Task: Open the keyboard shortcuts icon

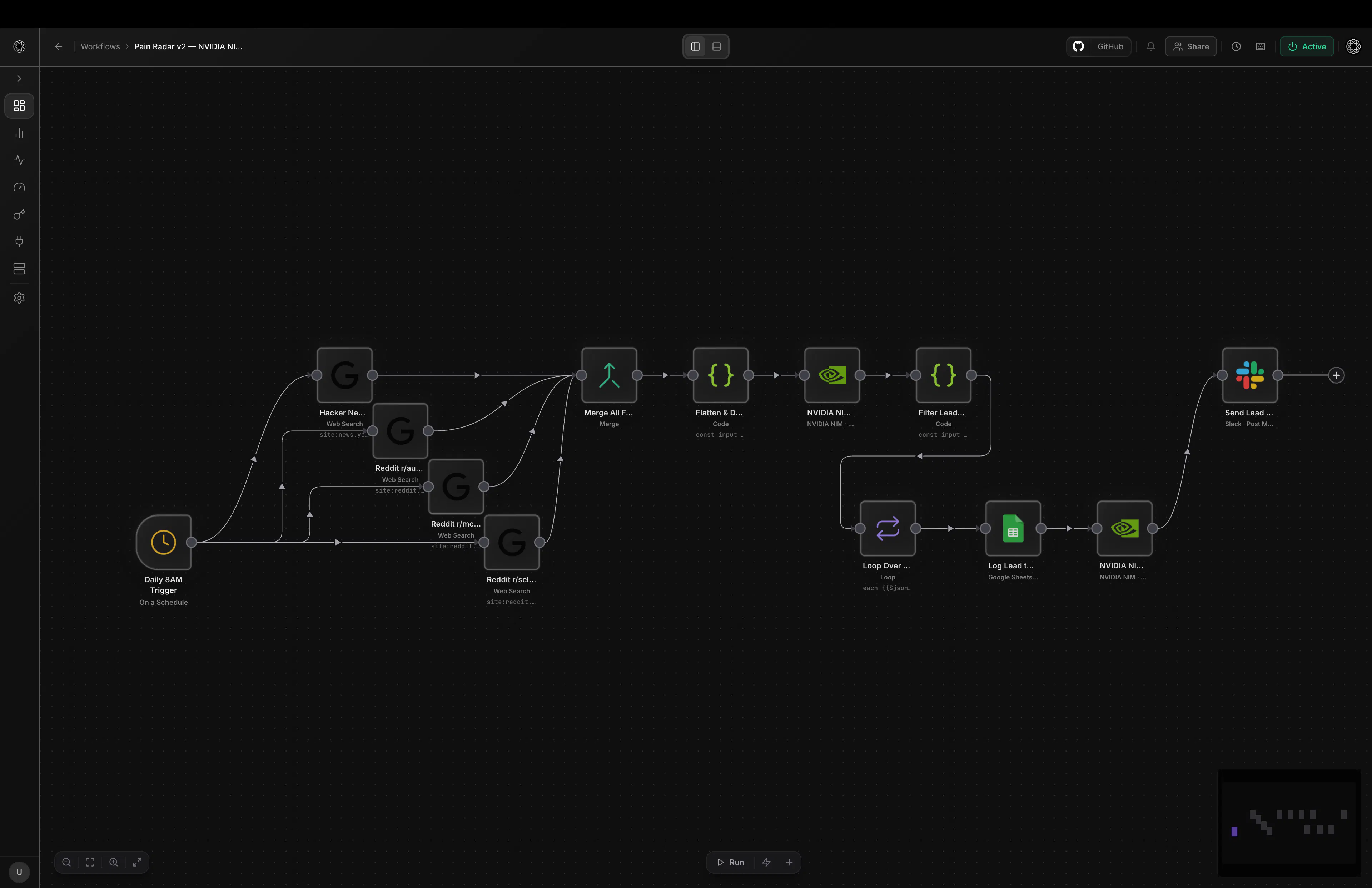Action: click(x=1261, y=46)
